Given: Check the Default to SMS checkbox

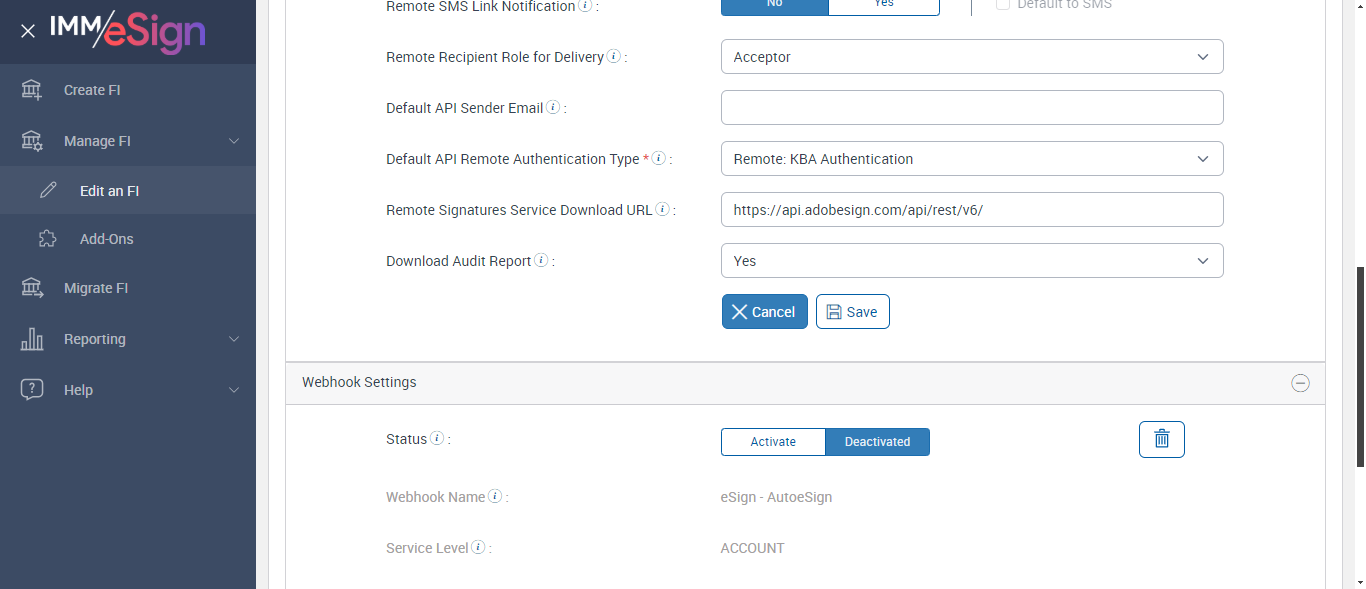Looking at the screenshot, I should coord(1003,5).
